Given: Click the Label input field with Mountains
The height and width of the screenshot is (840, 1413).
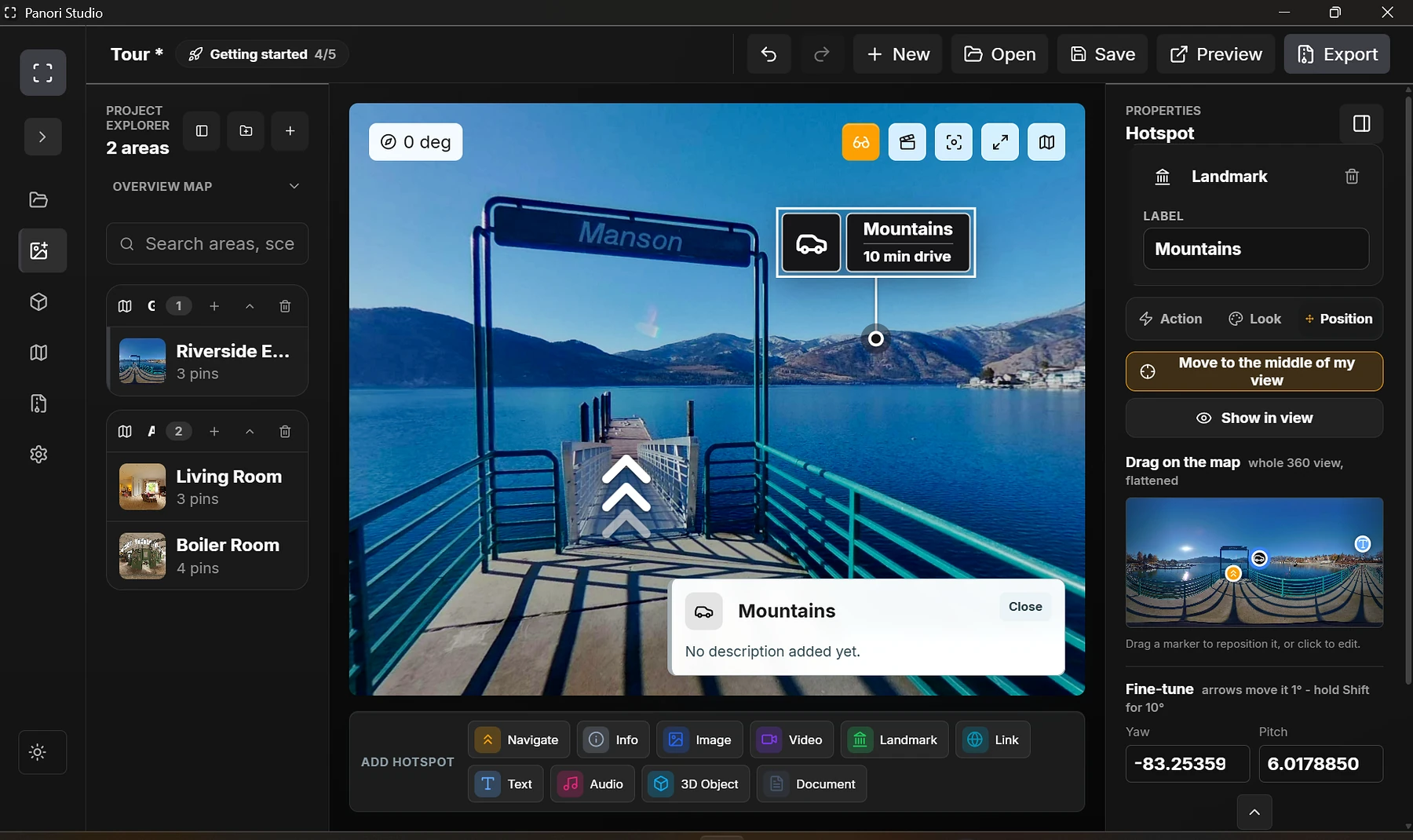Looking at the screenshot, I should (1256, 249).
